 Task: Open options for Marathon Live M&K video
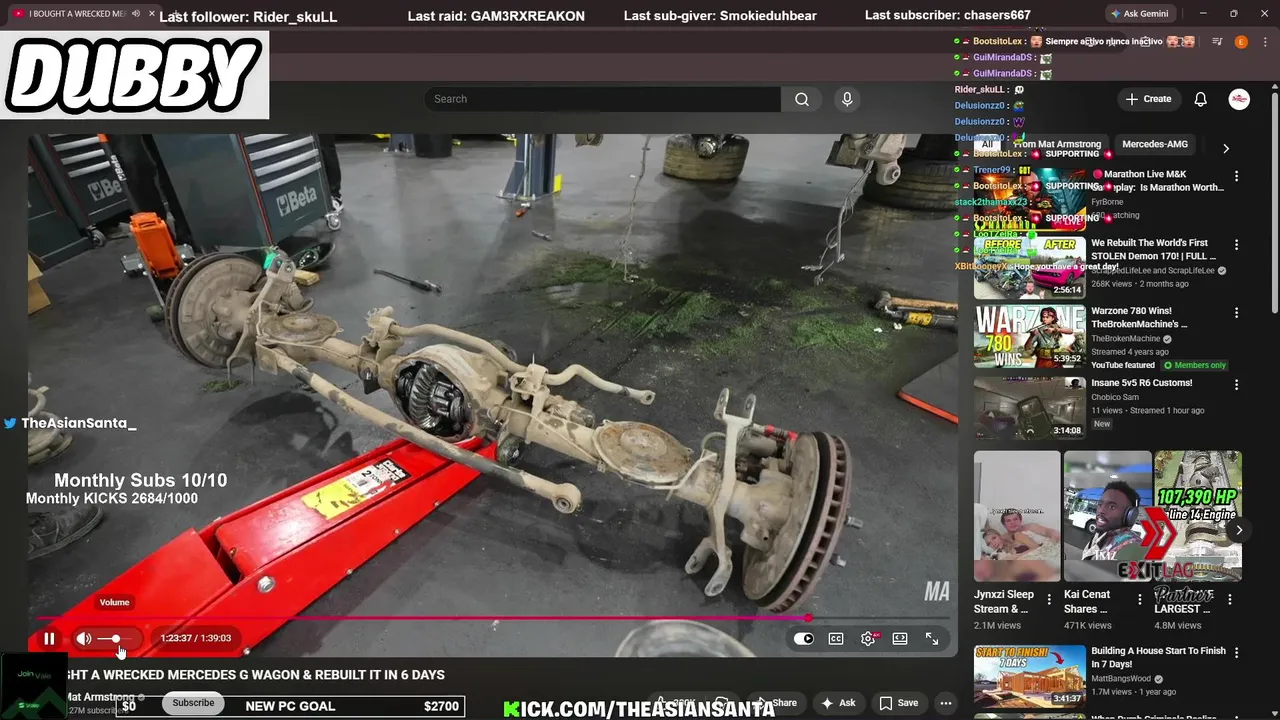coord(1236,176)
